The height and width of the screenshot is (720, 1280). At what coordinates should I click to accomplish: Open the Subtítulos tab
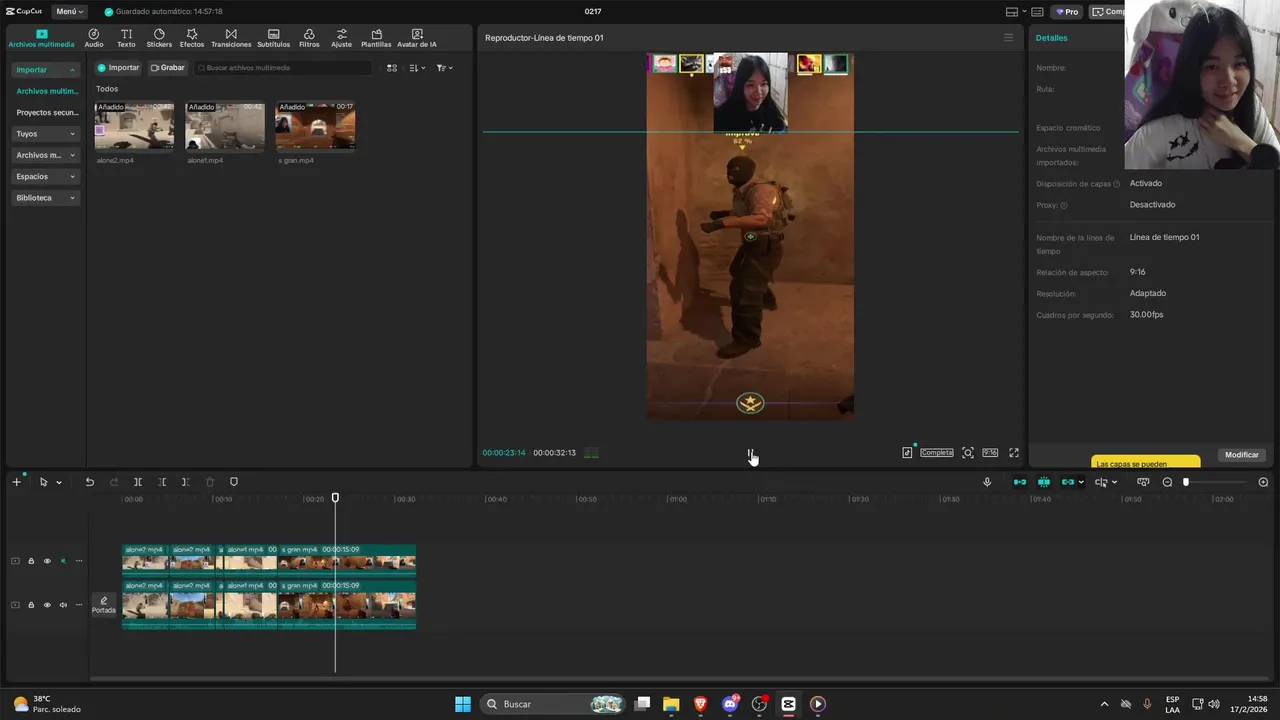tap(273, 38)
